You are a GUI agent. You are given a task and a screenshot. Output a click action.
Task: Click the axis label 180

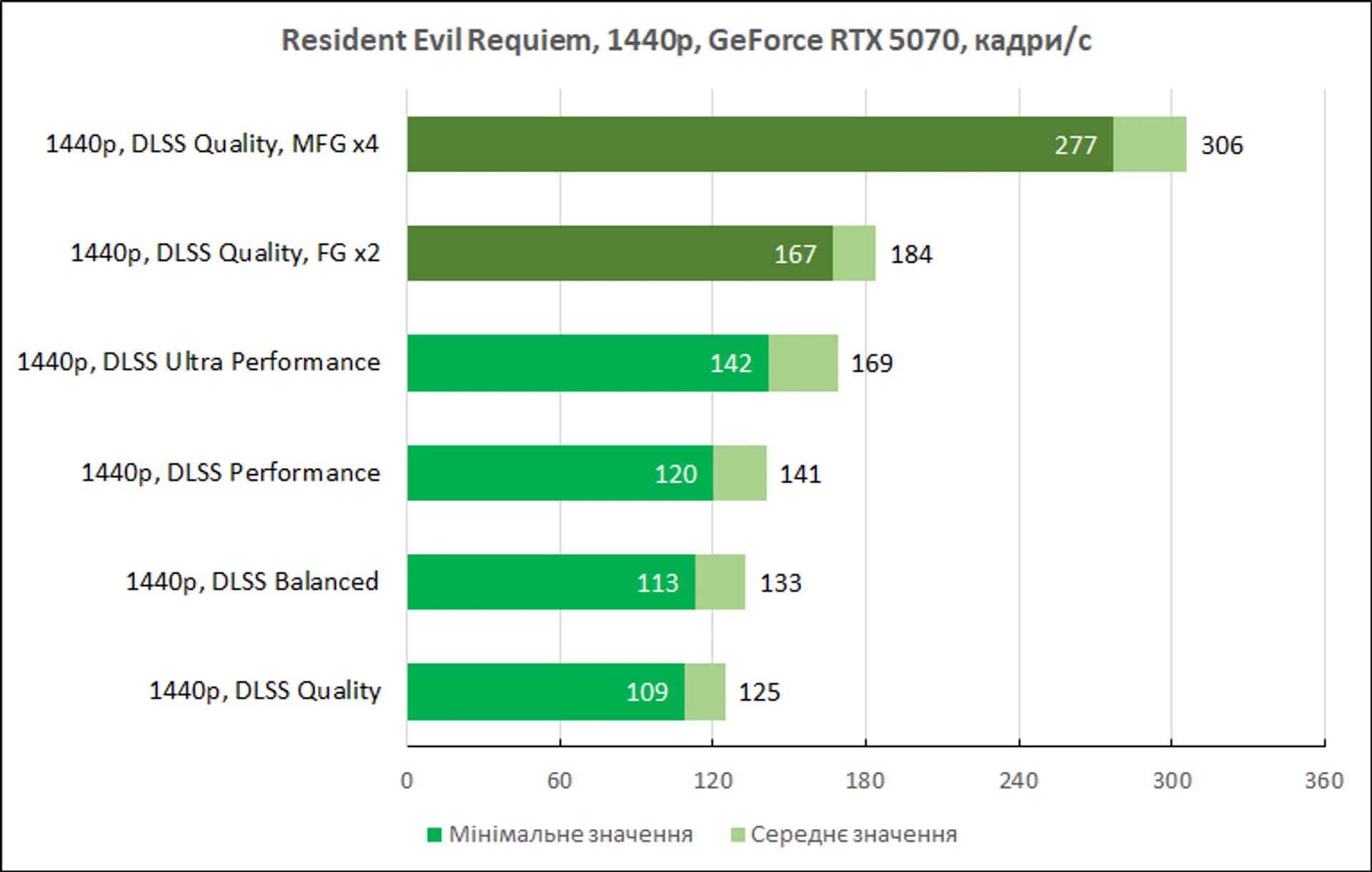click(x=865, y=781)
